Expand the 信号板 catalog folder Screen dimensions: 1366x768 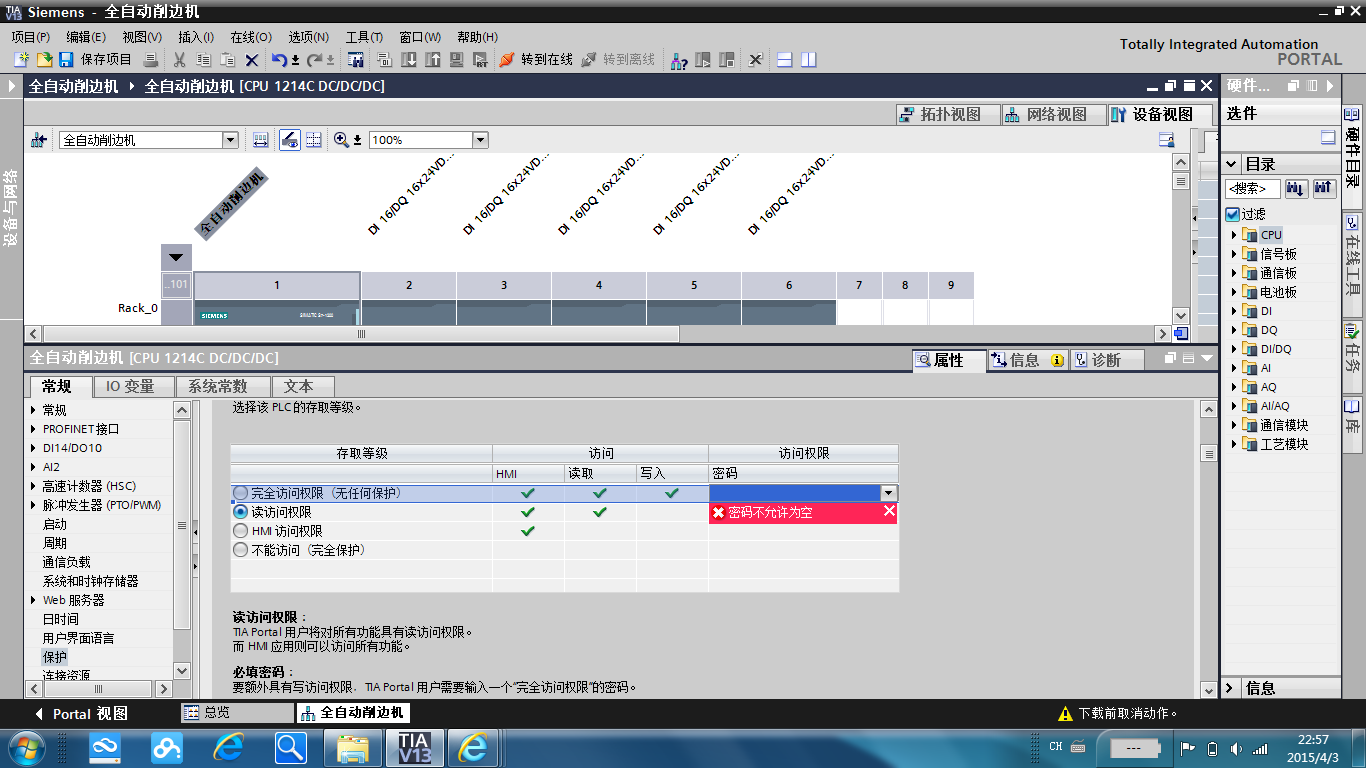click(x=1234, y=254)
